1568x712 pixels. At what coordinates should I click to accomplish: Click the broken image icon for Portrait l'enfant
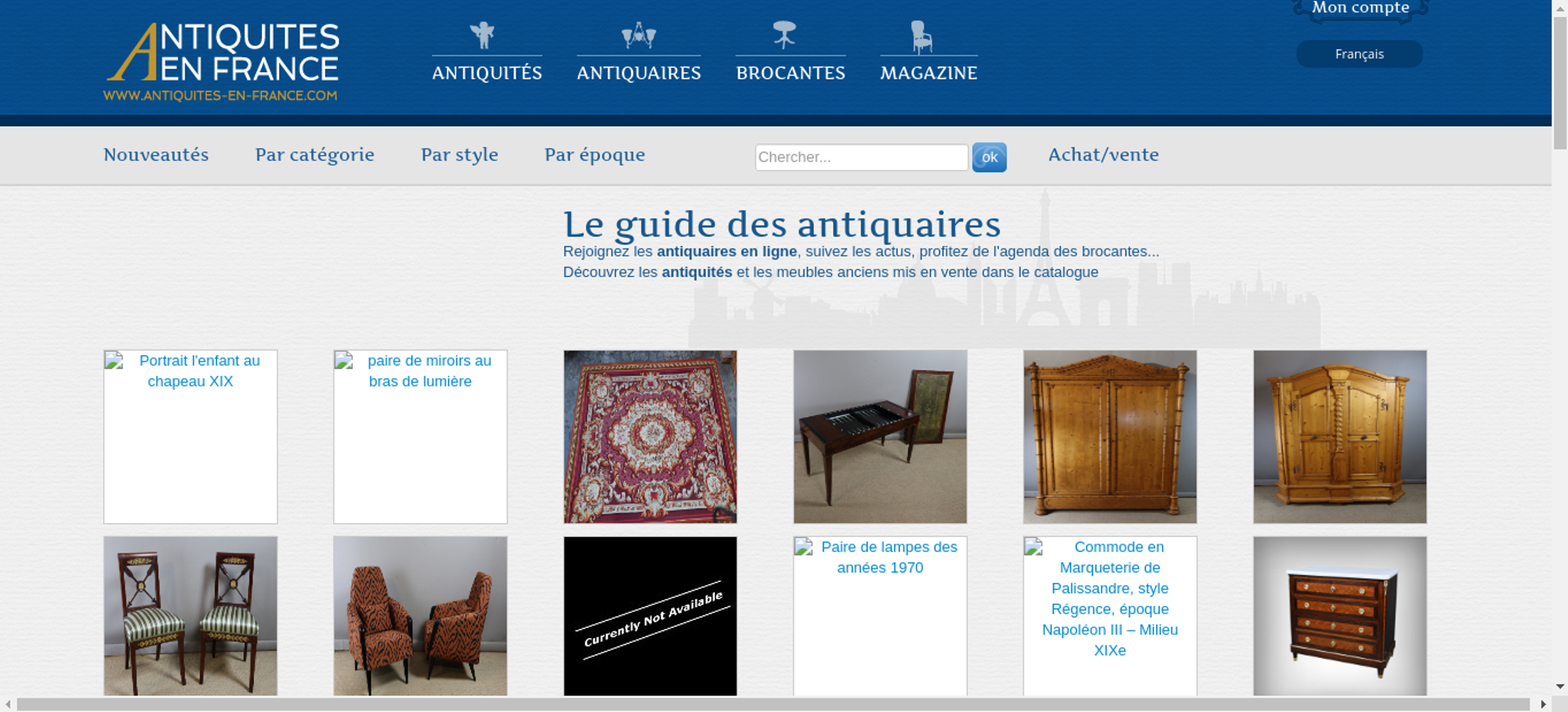114,361
